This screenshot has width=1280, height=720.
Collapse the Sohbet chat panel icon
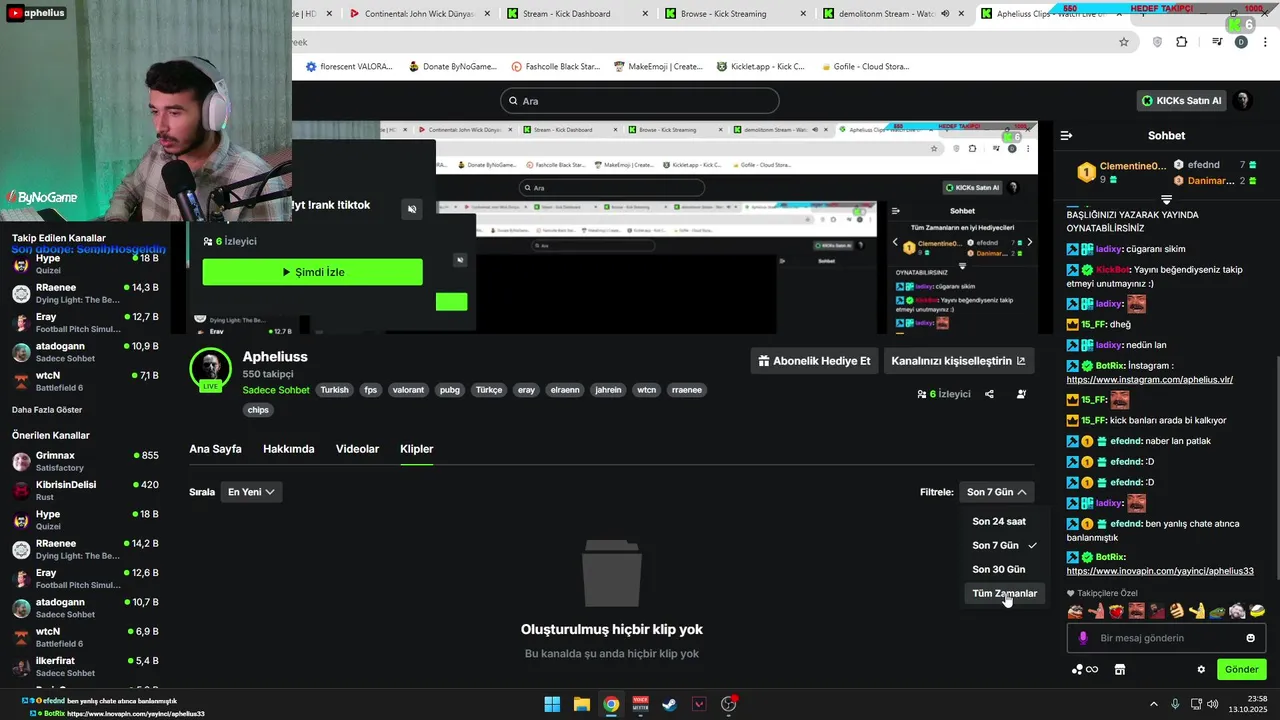click(x=1066, y=135)
